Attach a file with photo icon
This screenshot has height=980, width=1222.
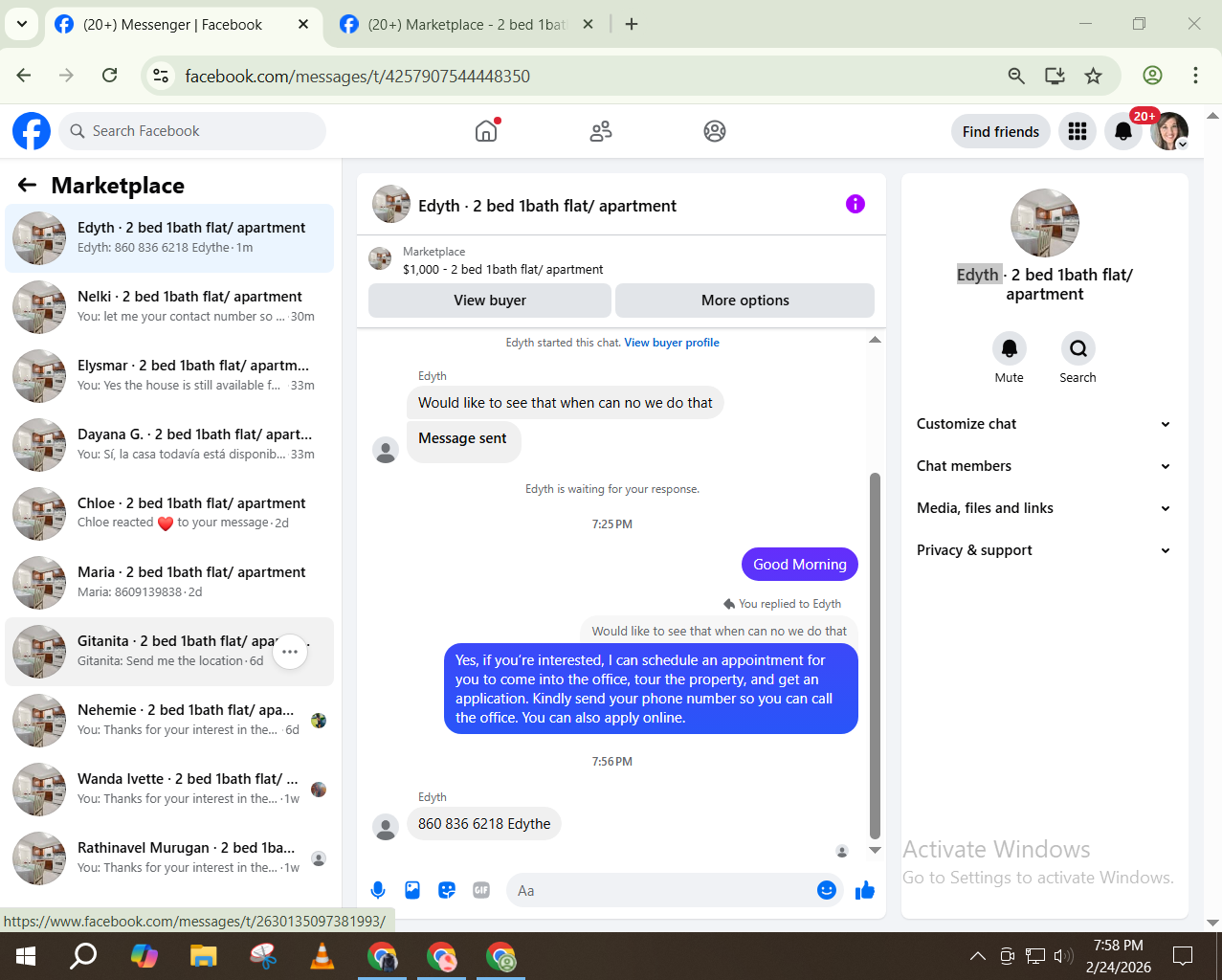tap(412, 890)
